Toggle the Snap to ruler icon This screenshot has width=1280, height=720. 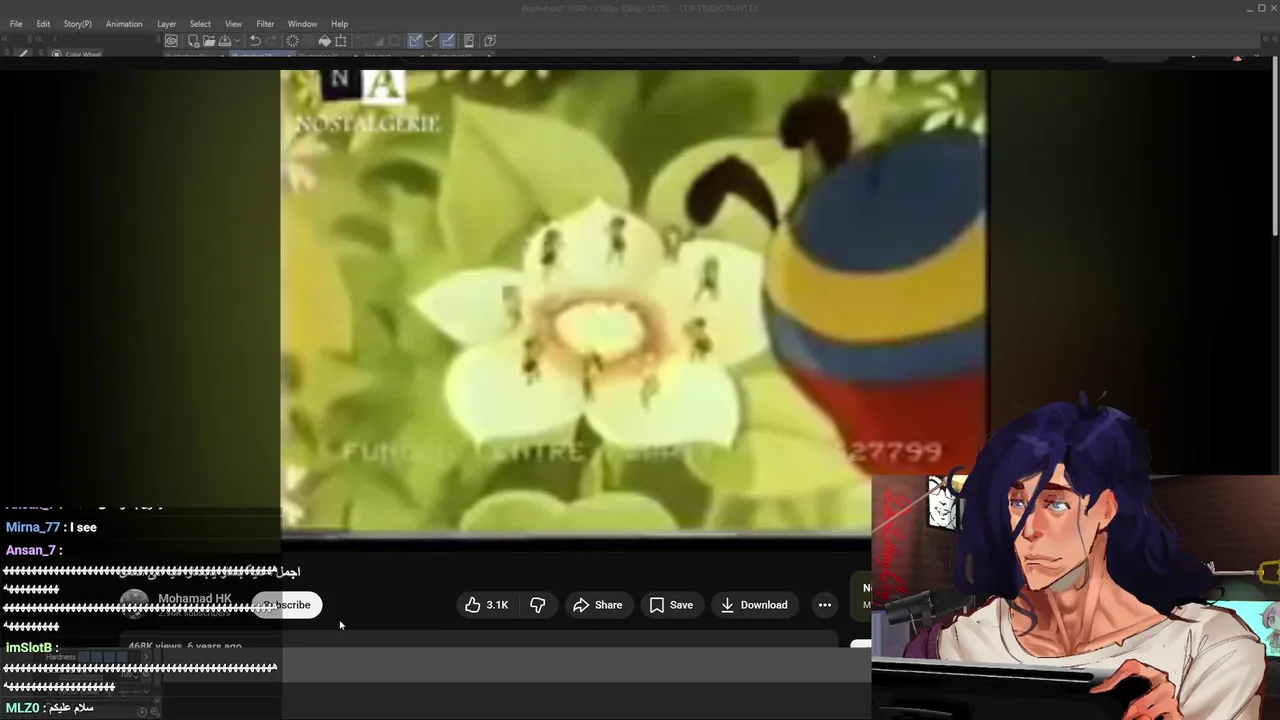click(415, 41)
